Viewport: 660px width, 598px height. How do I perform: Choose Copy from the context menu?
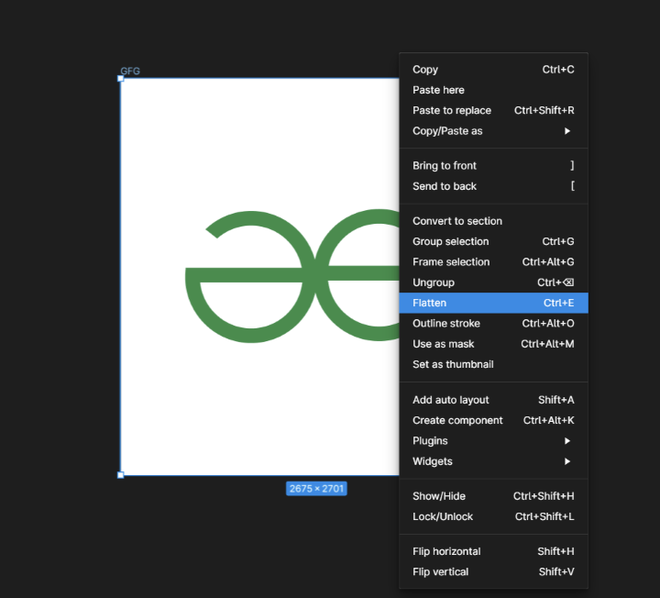pos(493,69)
